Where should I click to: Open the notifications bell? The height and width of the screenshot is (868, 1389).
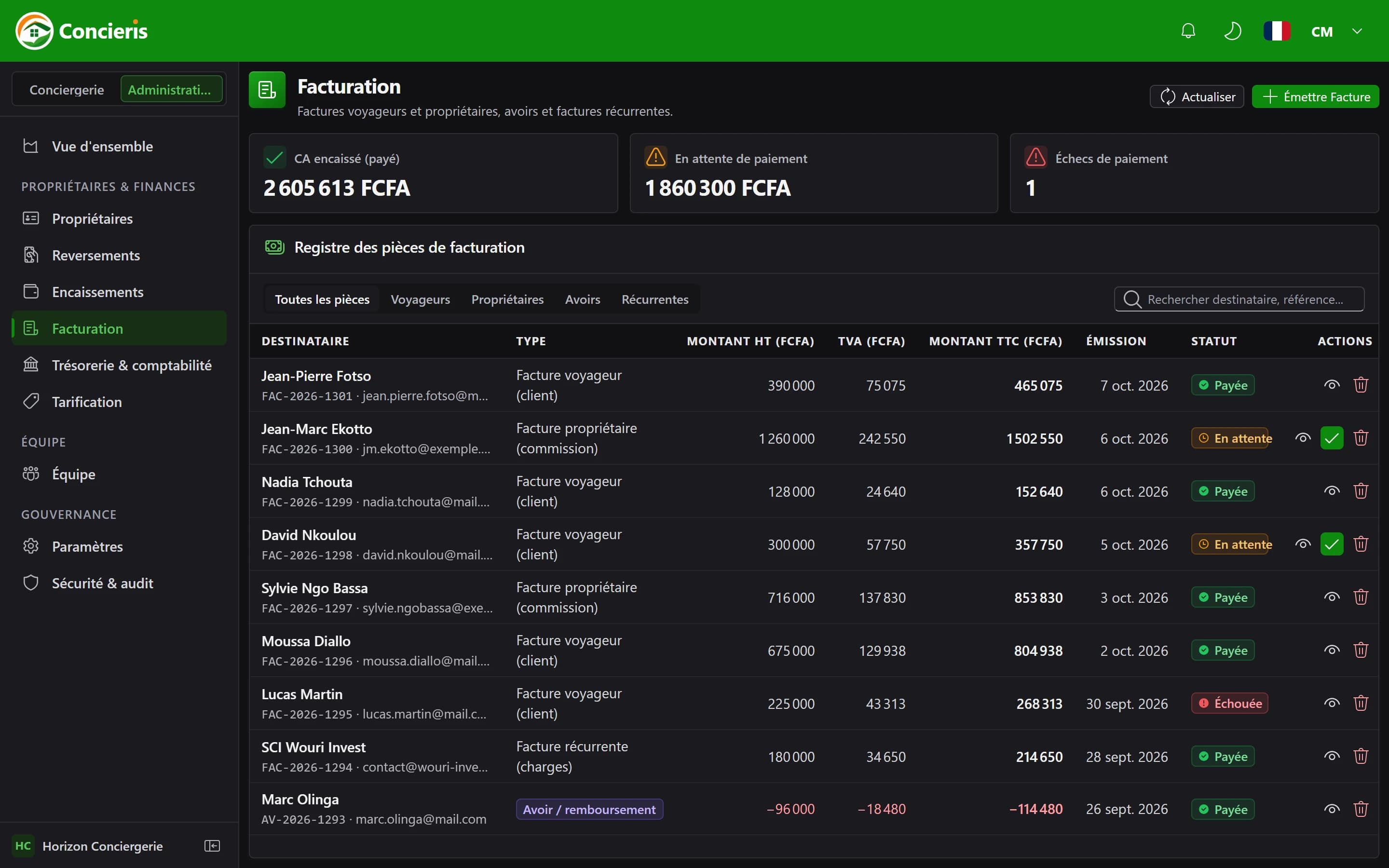click(1188, 31)
